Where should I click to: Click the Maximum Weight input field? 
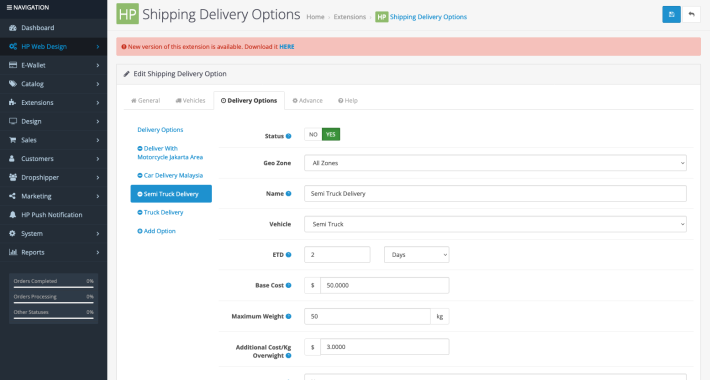[x=367, y=316]
